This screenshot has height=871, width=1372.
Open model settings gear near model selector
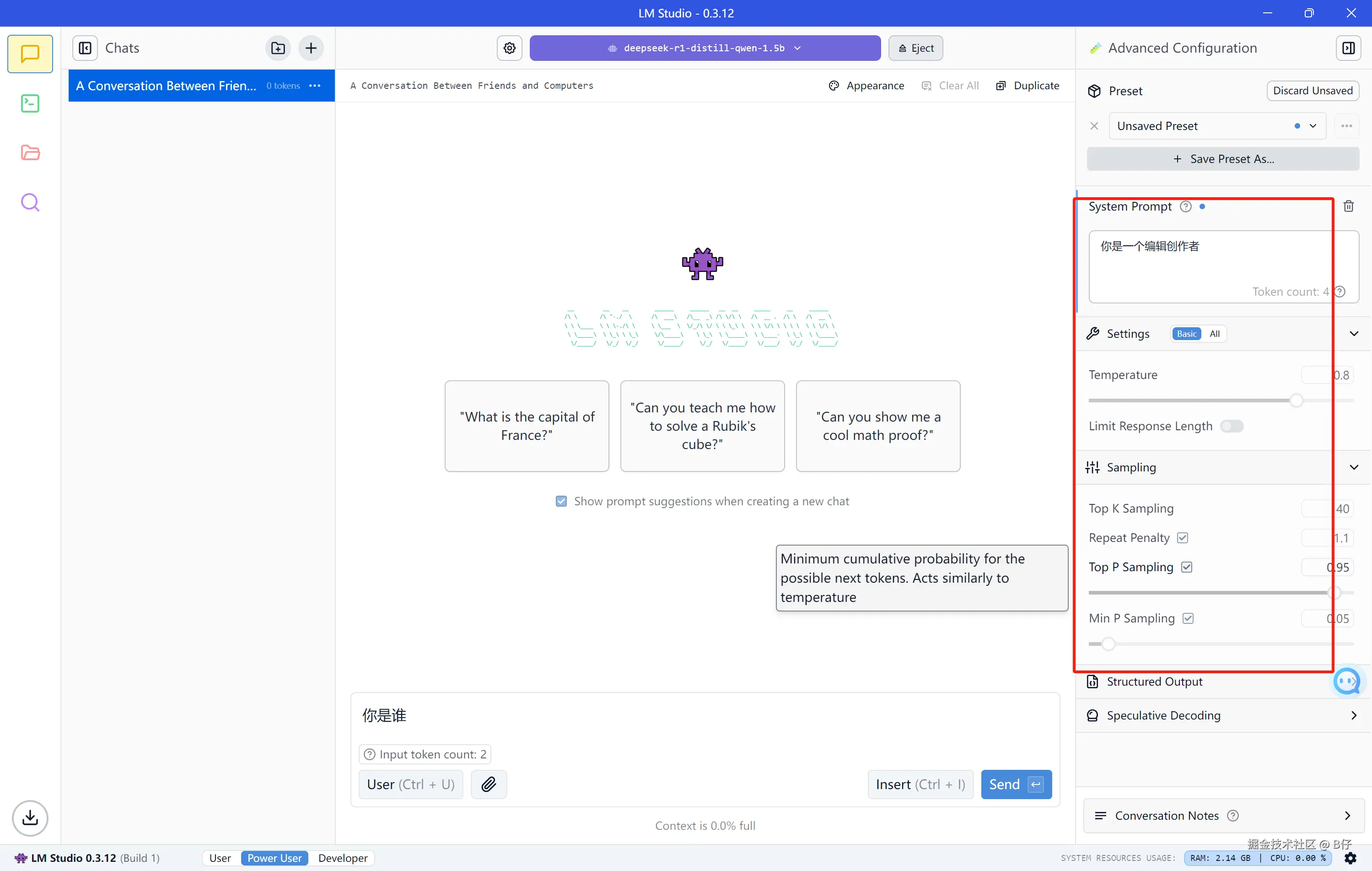click(509, 48)
